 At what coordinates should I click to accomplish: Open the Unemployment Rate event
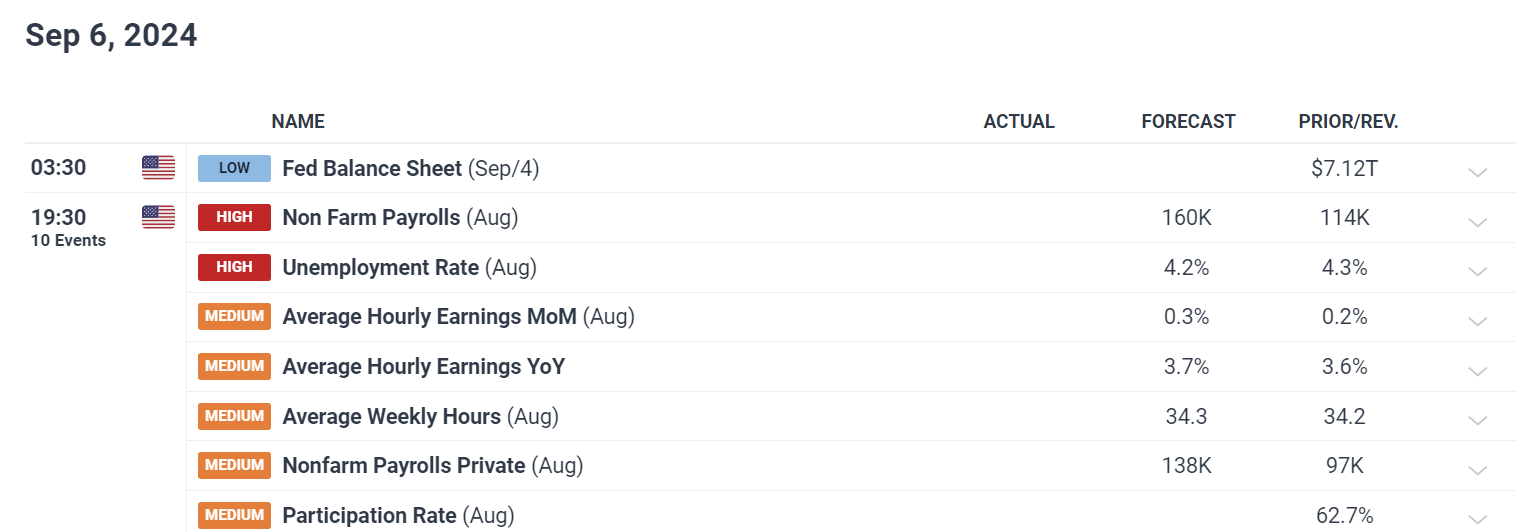[381, 267]
